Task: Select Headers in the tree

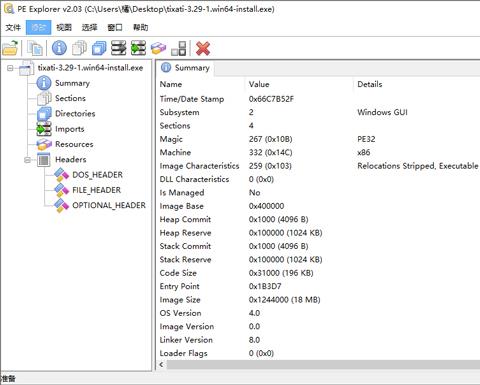Action: (71, 160)
